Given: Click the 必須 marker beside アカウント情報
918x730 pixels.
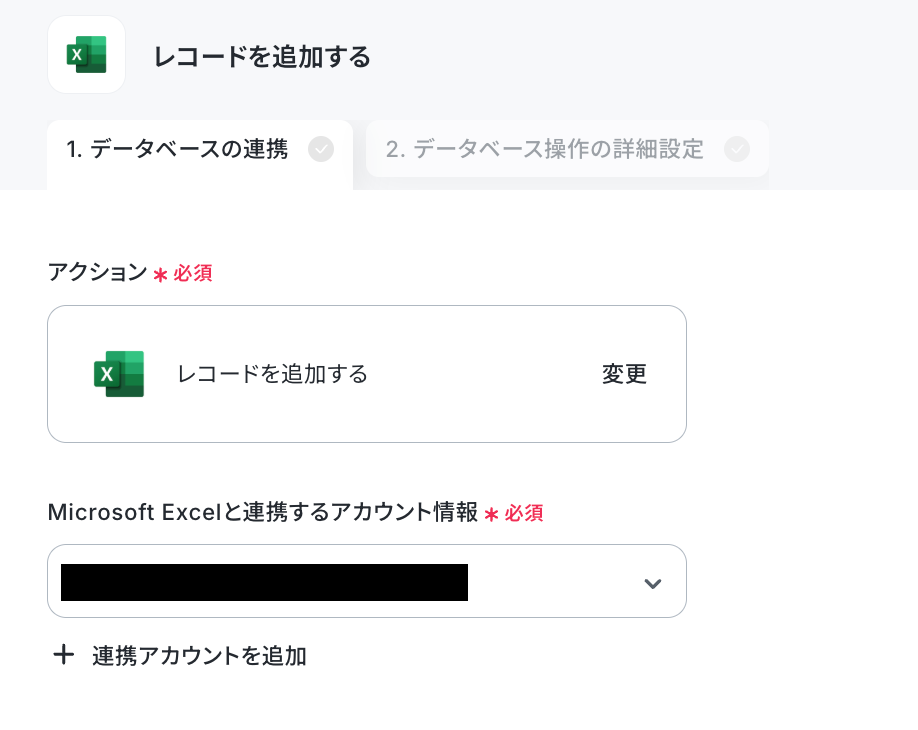Looking at the screenshot, I should pyautogui.click(x=524, y=513).
